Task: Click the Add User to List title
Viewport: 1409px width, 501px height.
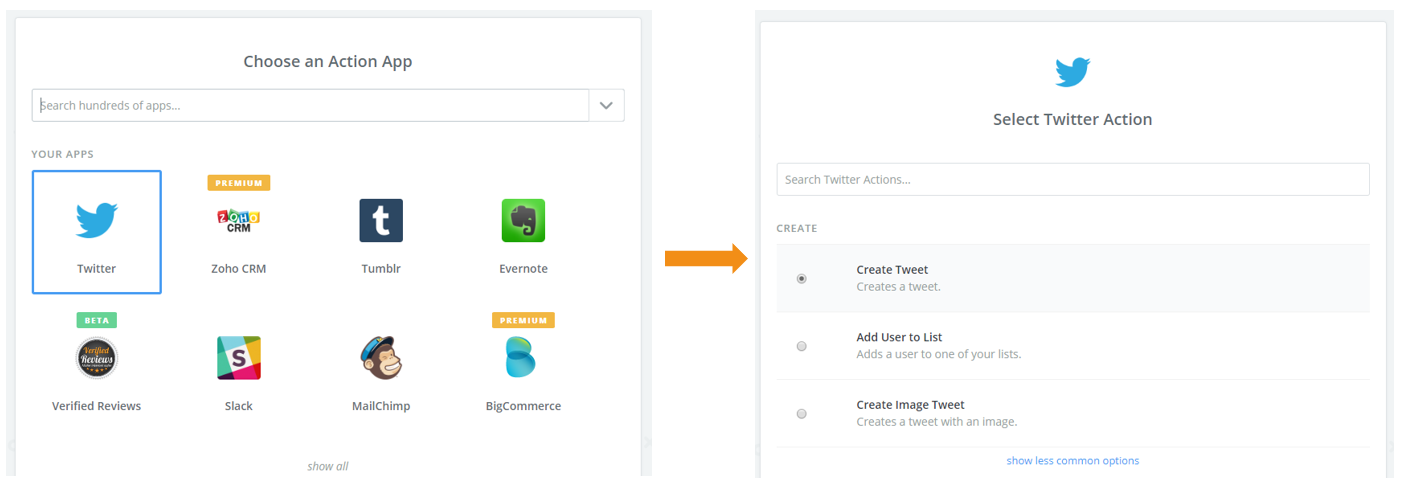Action: pyautogui.click(x=899, y=337)
